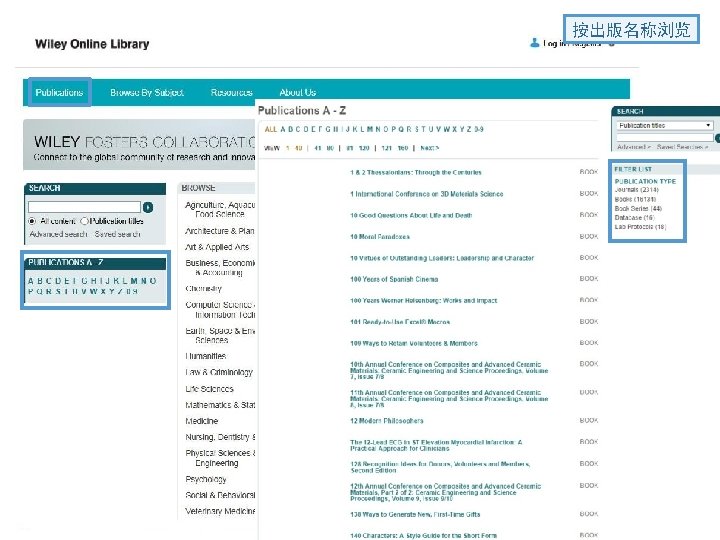Image resolution: width=720 pixels, height=540 pixels.
Task: Open '10 Virtues of Outstanding Leaders' book
Action: click(442, 258)
